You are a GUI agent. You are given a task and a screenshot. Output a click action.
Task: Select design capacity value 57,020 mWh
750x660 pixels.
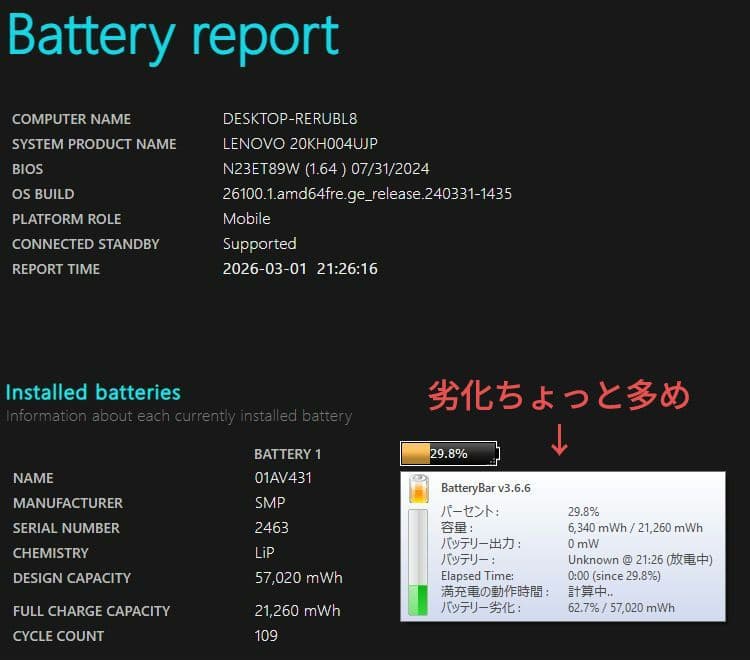[298, 578]
